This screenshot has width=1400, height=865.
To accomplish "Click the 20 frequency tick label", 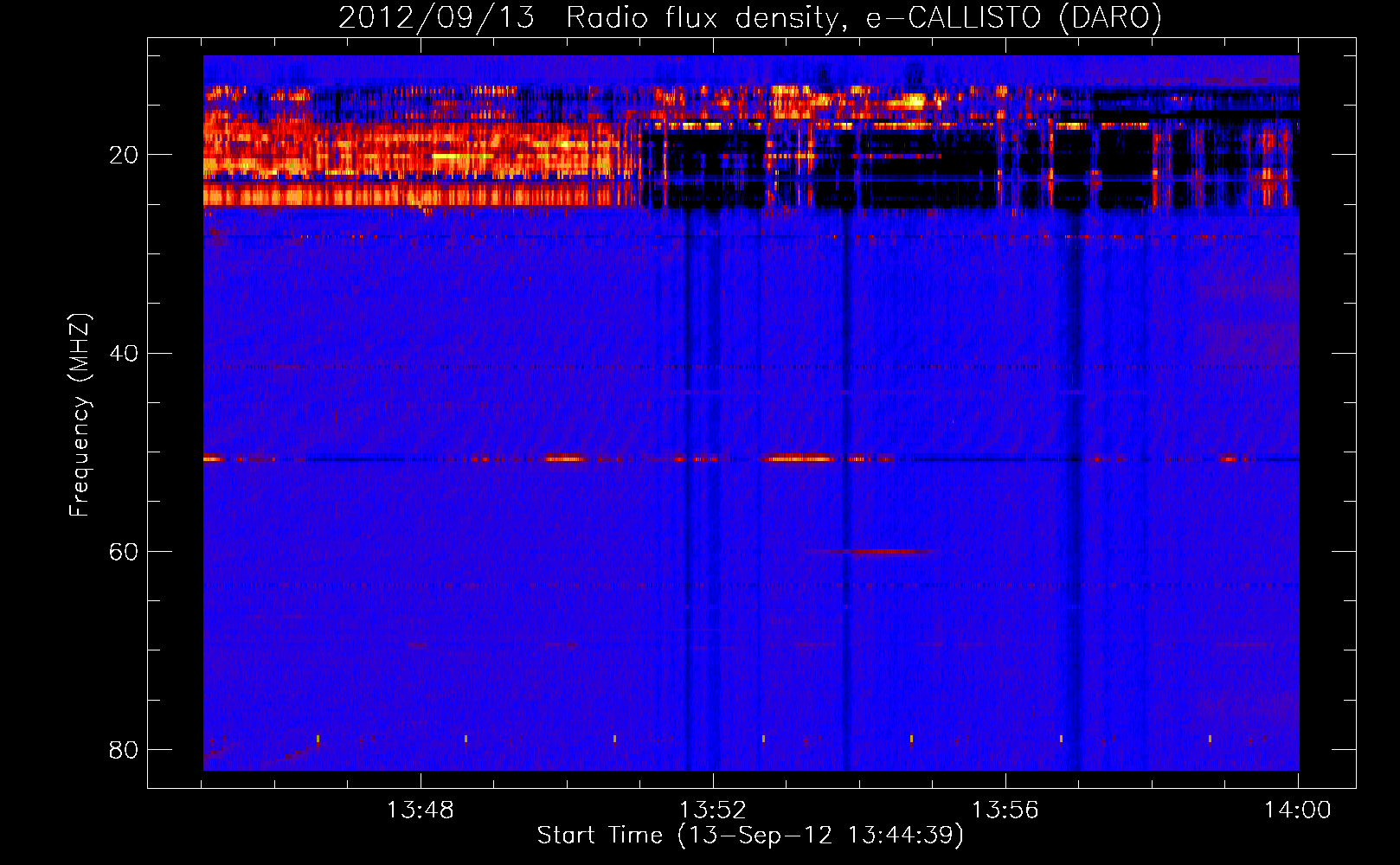I will pos(124,155).
